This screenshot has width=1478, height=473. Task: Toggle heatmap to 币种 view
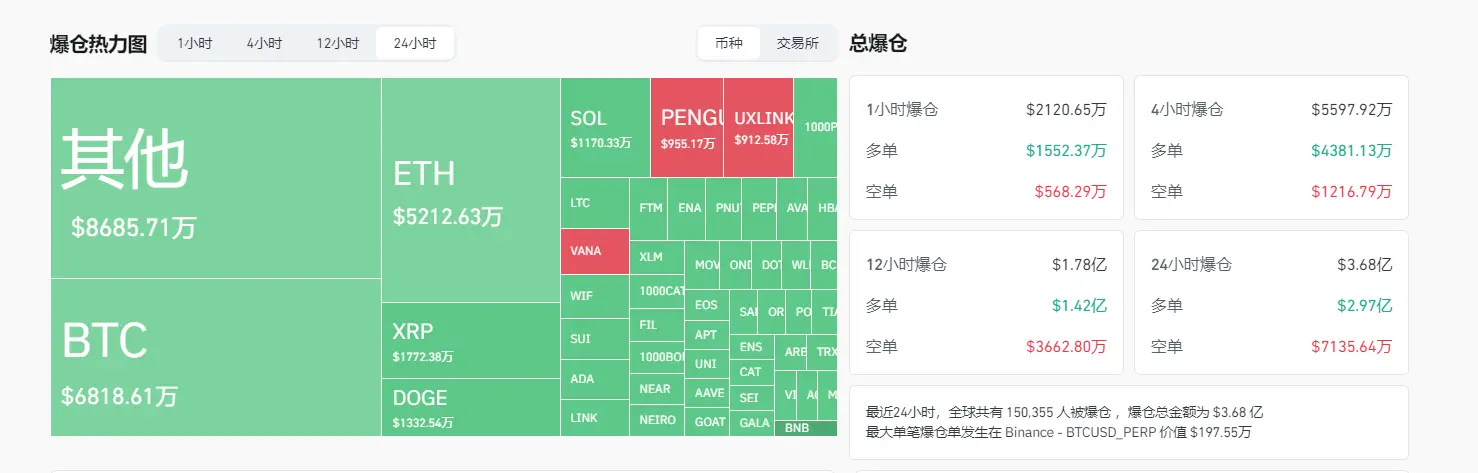729,44
